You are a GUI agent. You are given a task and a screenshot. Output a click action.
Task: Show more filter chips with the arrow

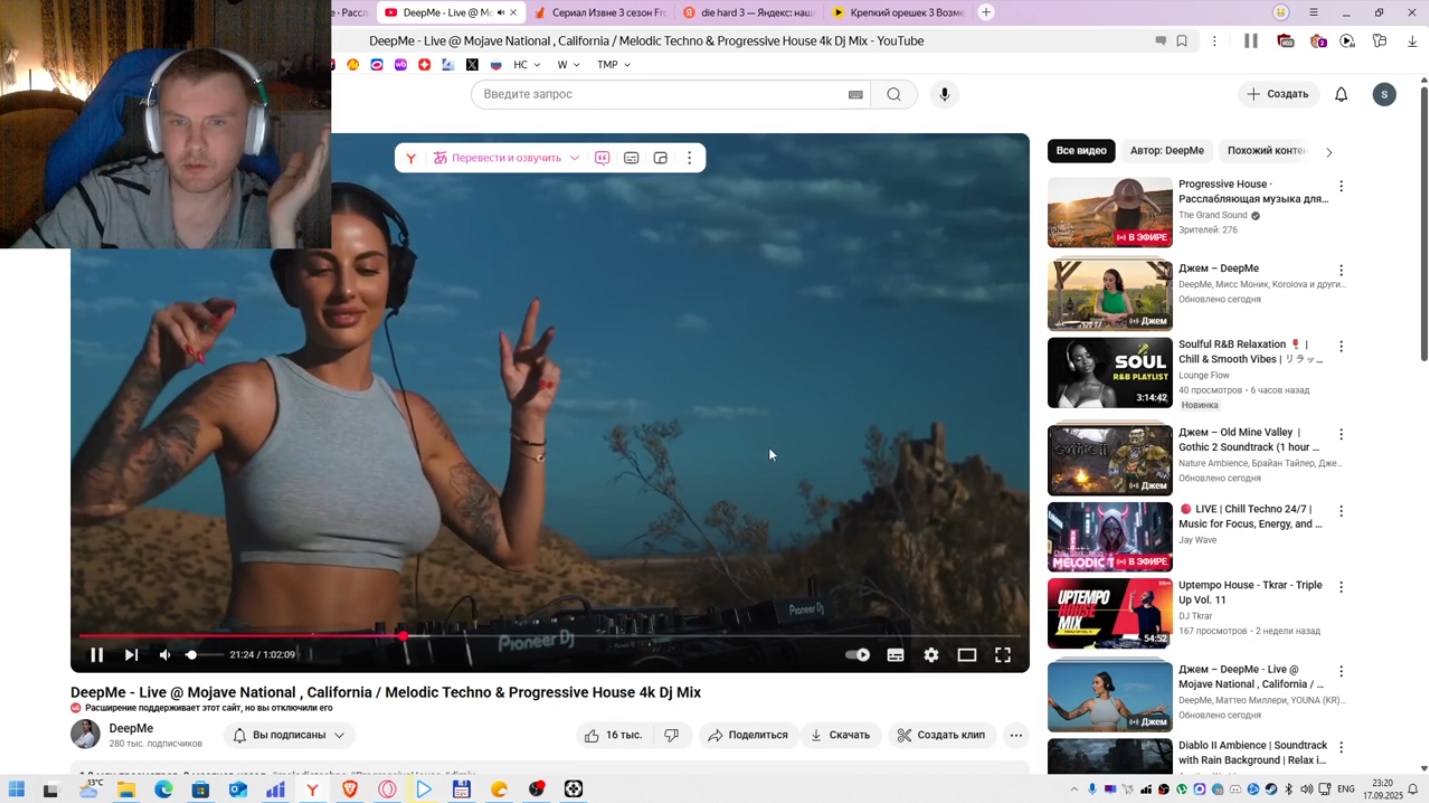click(1329, 152)
